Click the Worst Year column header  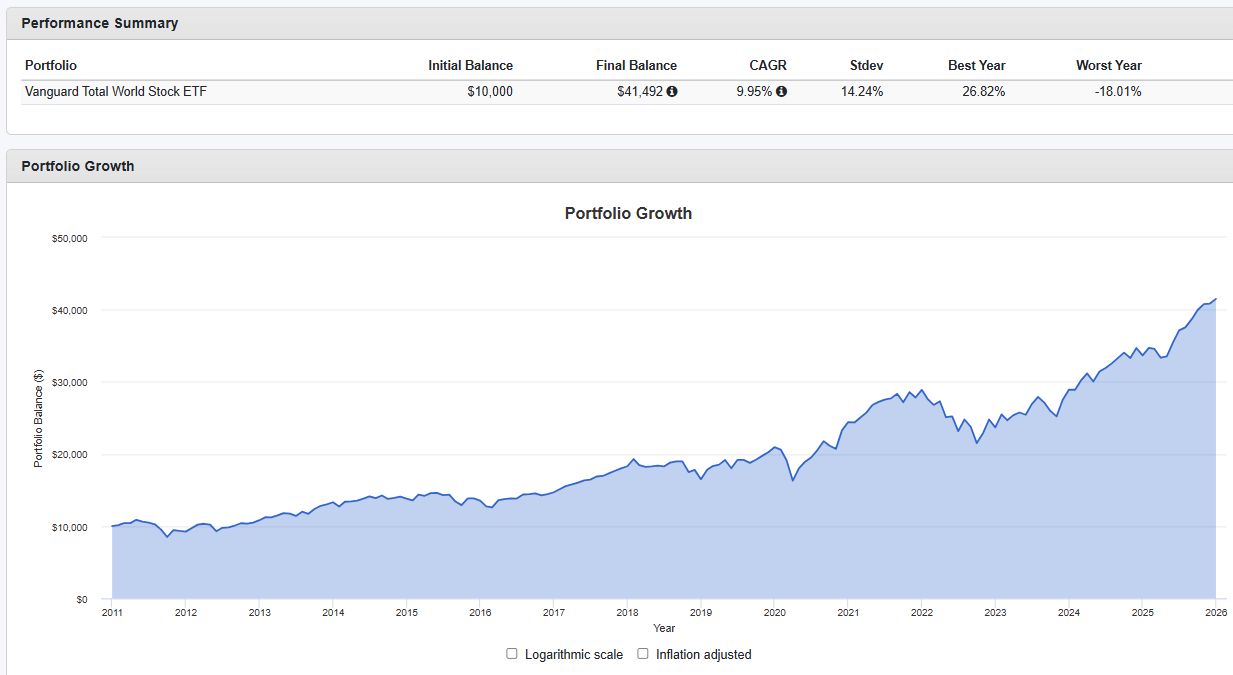1109,66
